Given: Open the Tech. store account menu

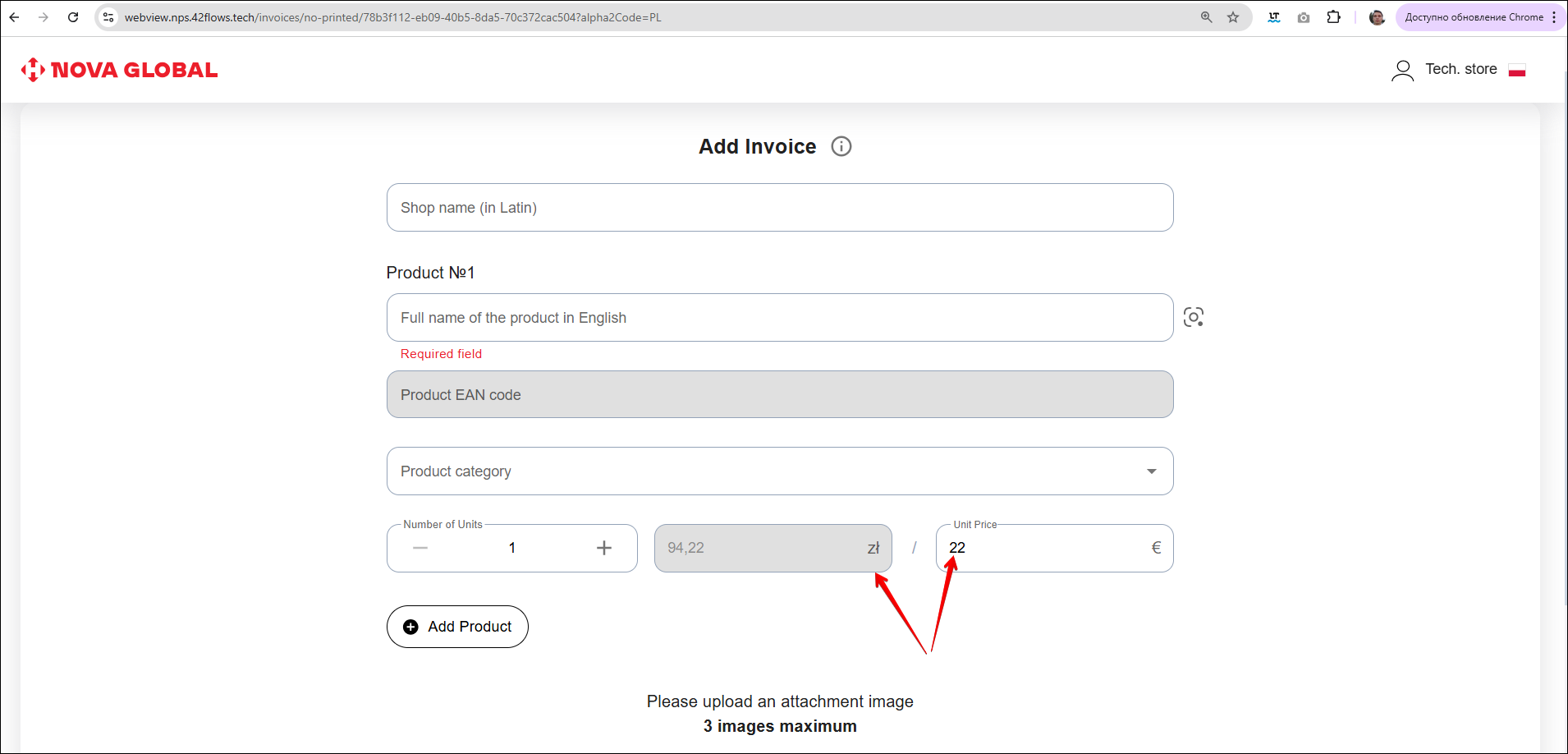Looking at the screenshot, I should click(x=1460, y=70).
